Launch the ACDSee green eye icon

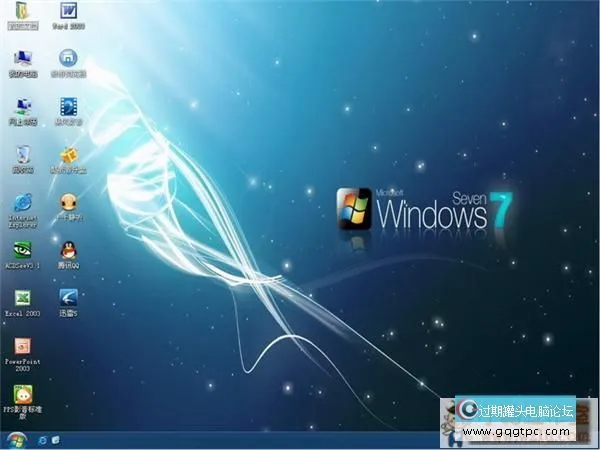(x=23, y=250)
